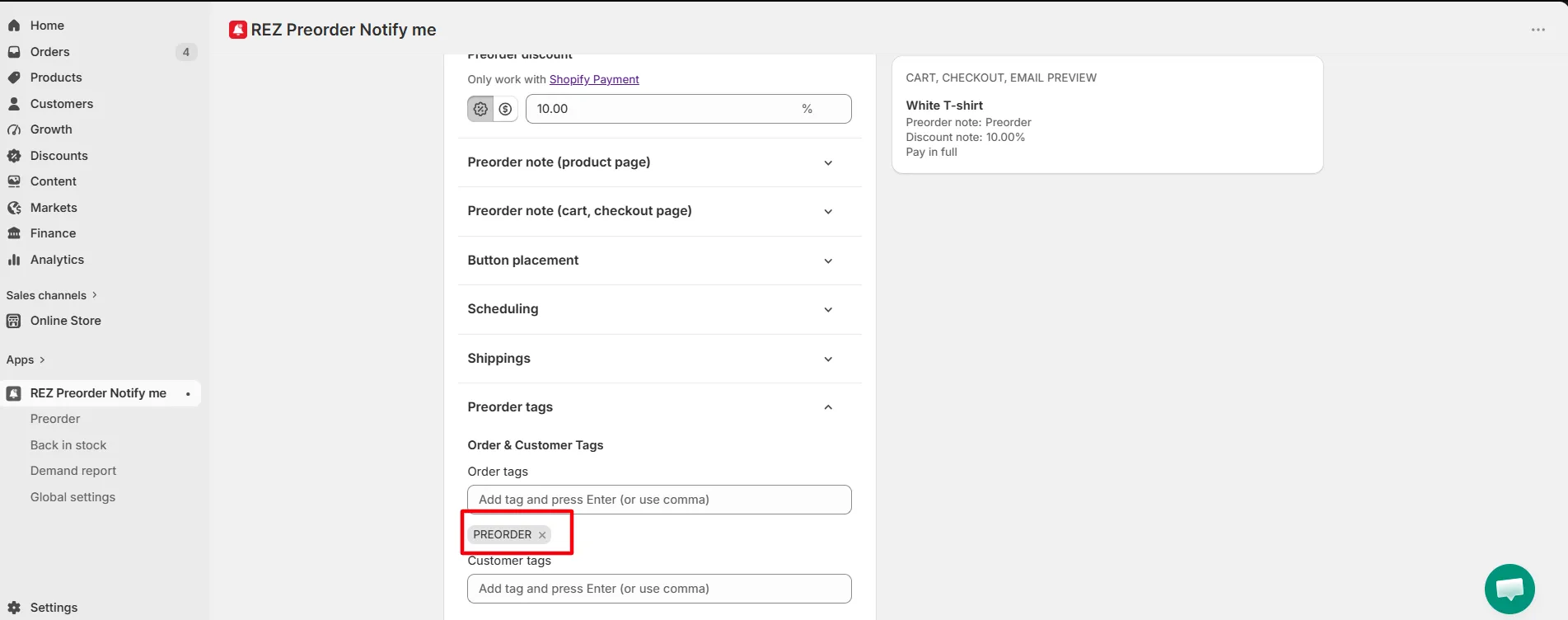Click the Customer tags input field
Screen dimensions: 1568x620
[x=659, y=589]
